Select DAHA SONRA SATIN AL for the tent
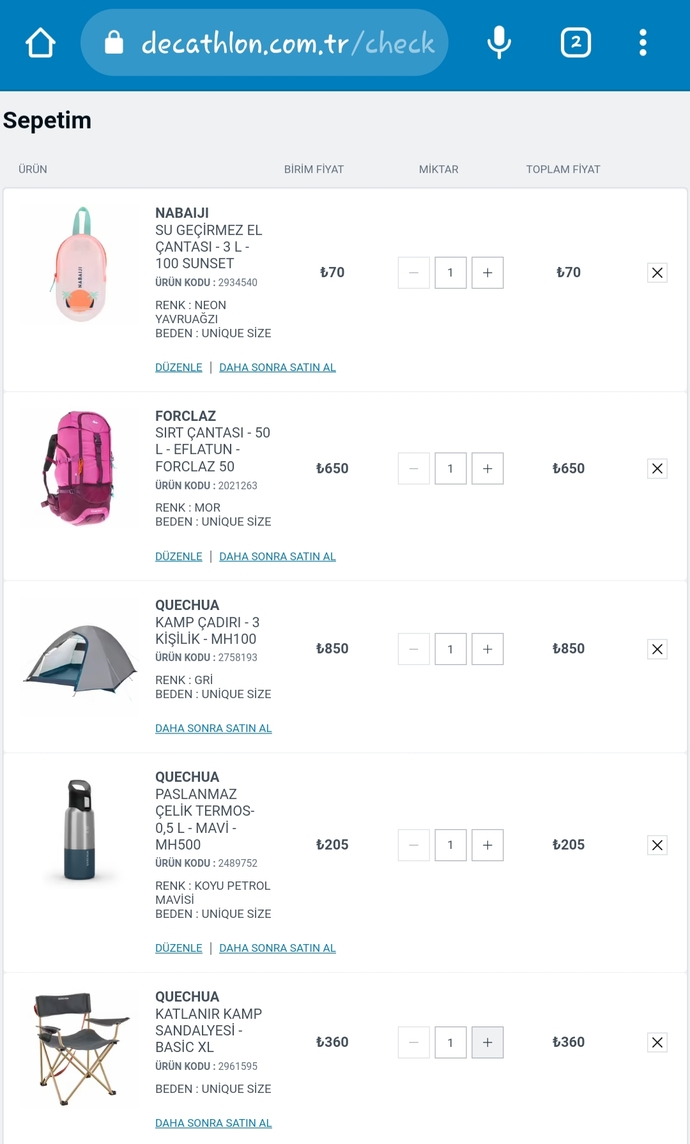This screenshot has width=690, height=1144. [x=213, y=728]
